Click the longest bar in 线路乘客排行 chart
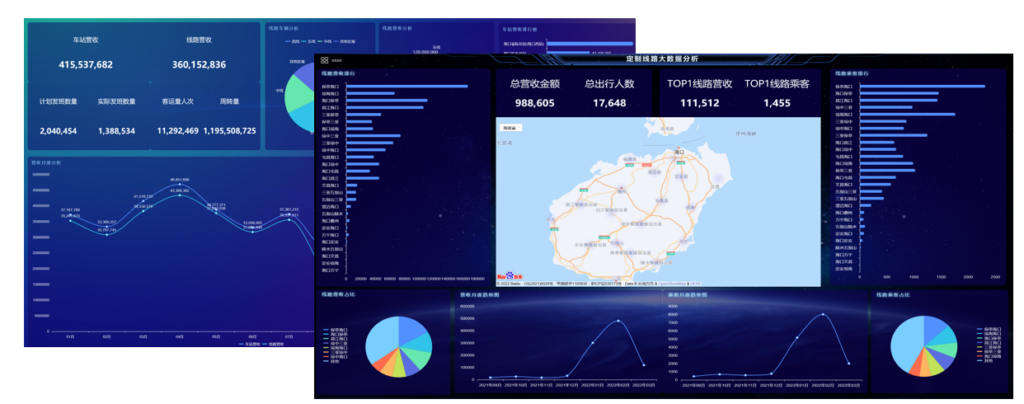 coord(921,87)
